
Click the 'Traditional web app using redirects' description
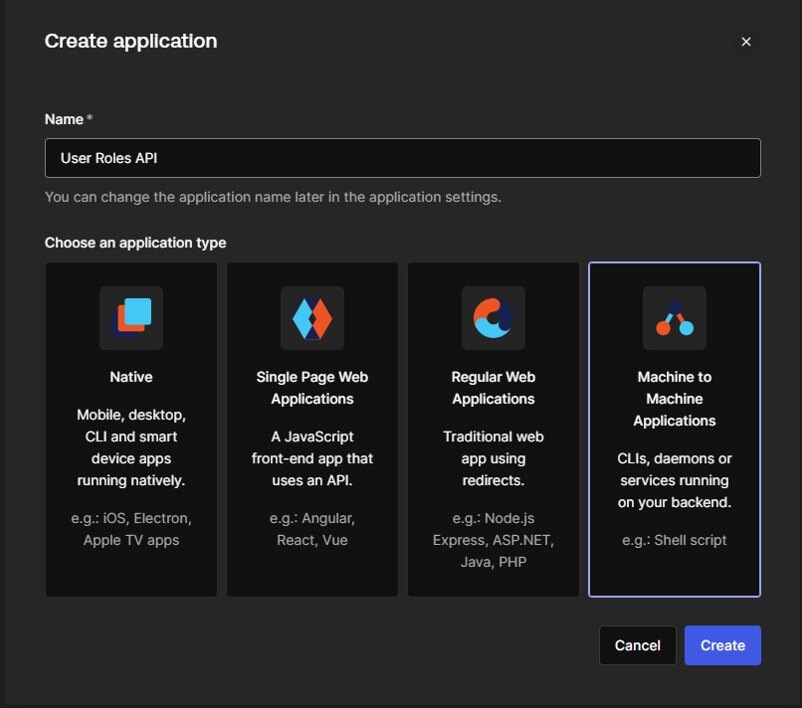pyautogui.click(x=493, y=458)
